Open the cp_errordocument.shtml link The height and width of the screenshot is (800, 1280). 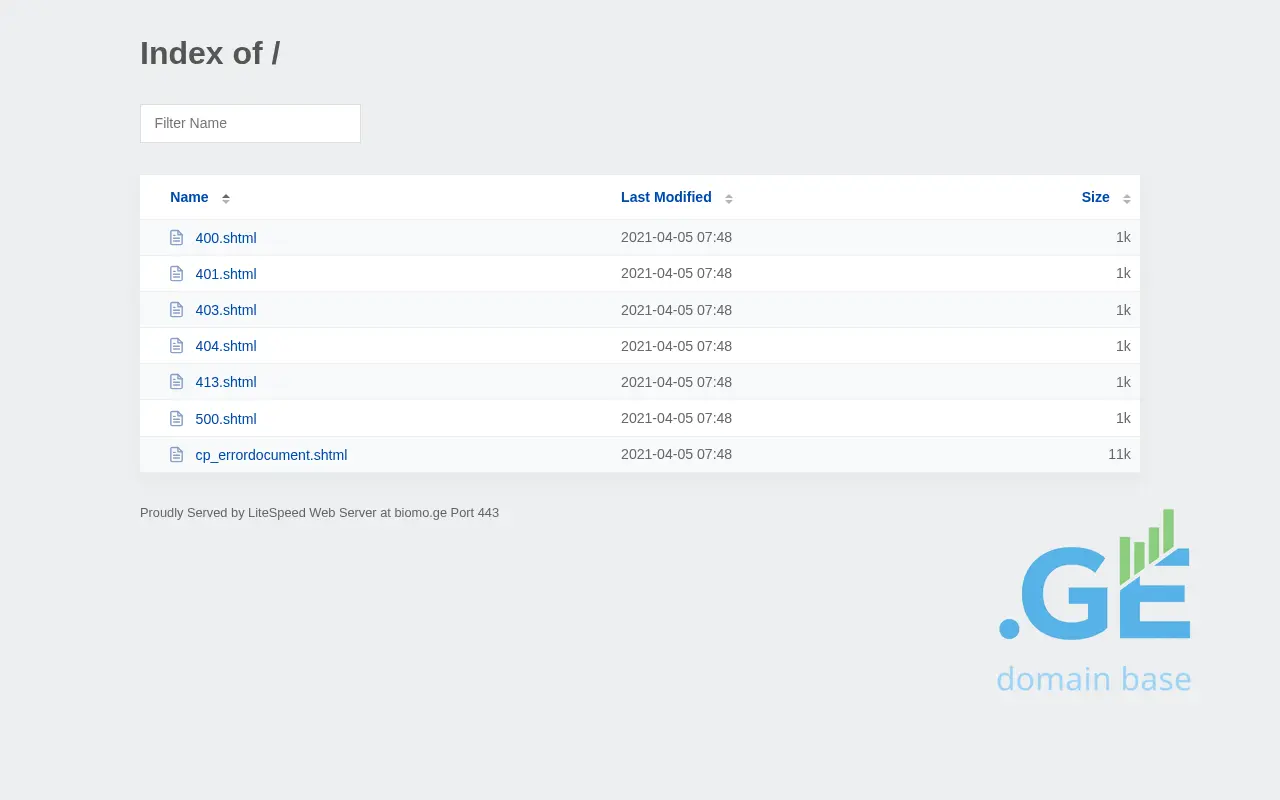pos(271,455)
